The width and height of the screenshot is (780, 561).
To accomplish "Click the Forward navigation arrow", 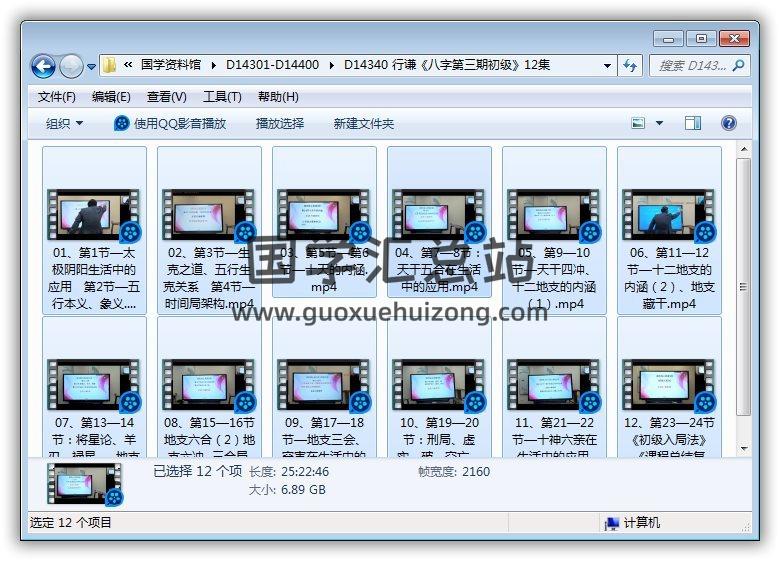I will pyautogui.click(x=71, y=66).
